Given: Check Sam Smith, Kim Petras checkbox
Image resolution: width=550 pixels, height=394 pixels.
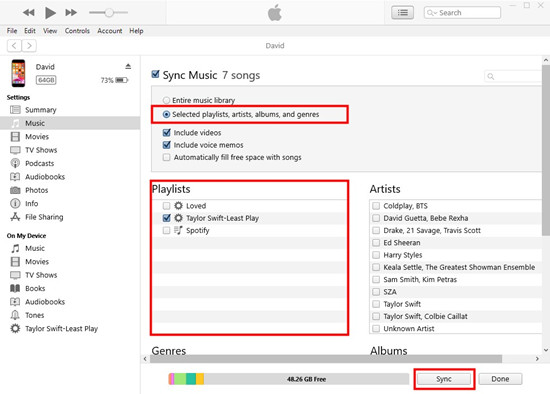Looking at the screenshot, I should [x=376, y=280].
